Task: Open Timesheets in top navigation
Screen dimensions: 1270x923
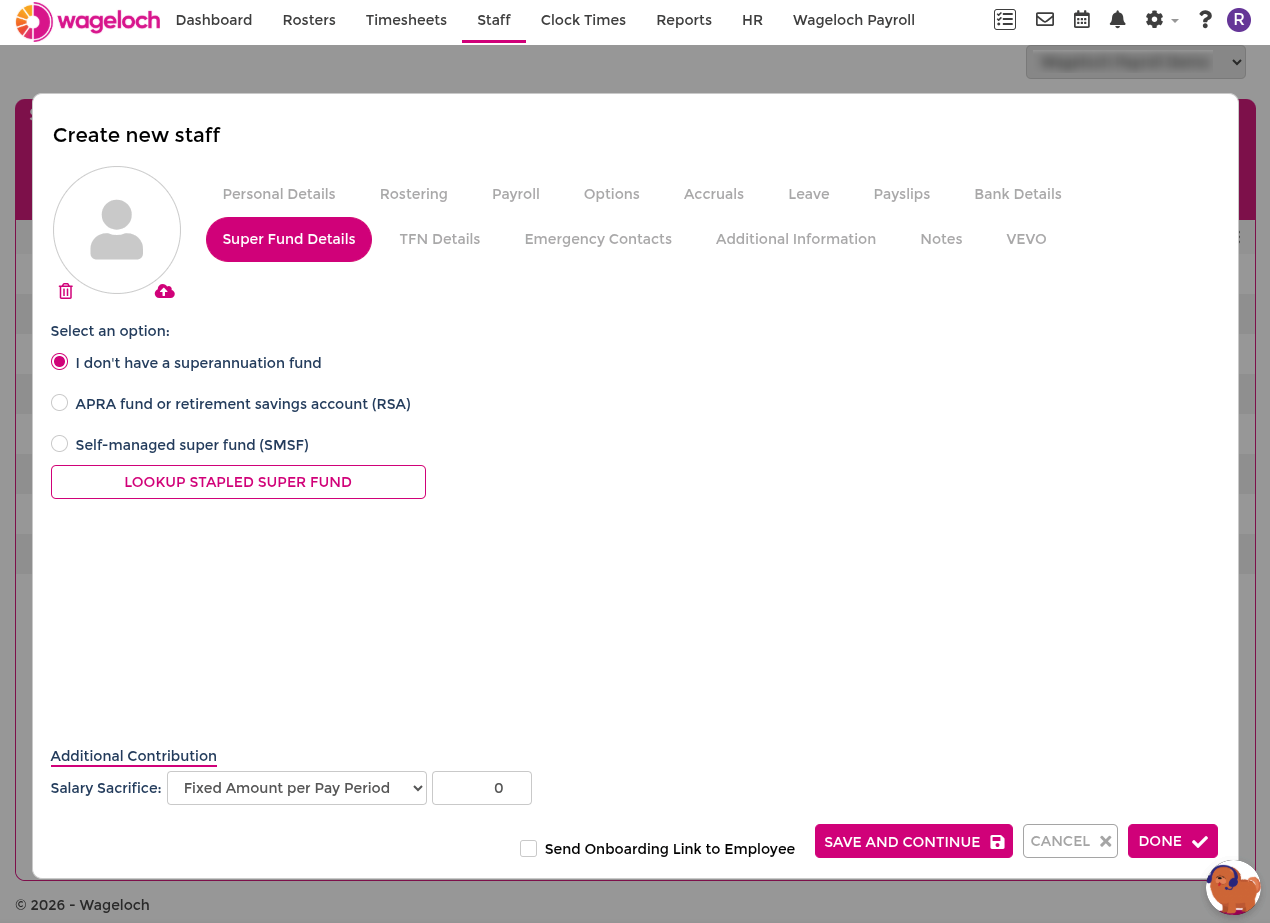Action: click(x=406, y=20)
